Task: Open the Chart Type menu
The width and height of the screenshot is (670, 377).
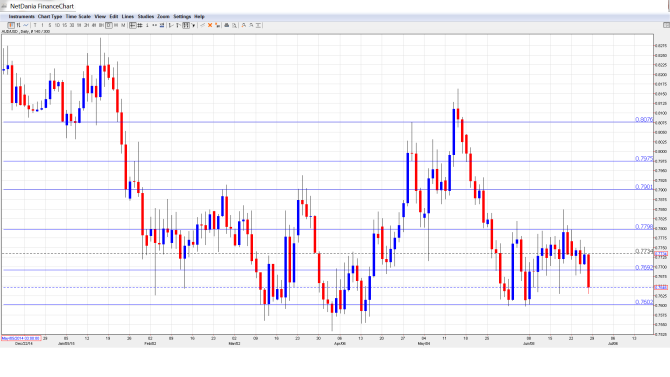Action: [50, 16]
